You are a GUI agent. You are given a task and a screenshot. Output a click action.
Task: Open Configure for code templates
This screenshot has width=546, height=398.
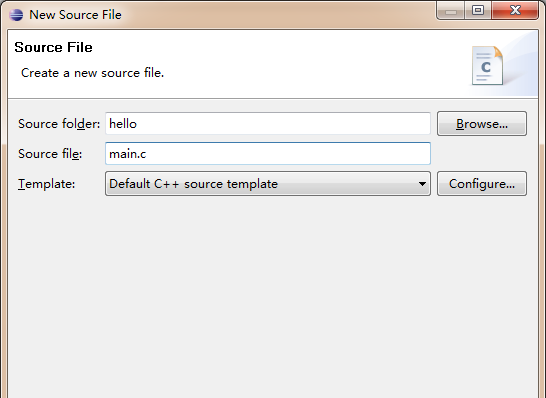click(x=482, y=184)
